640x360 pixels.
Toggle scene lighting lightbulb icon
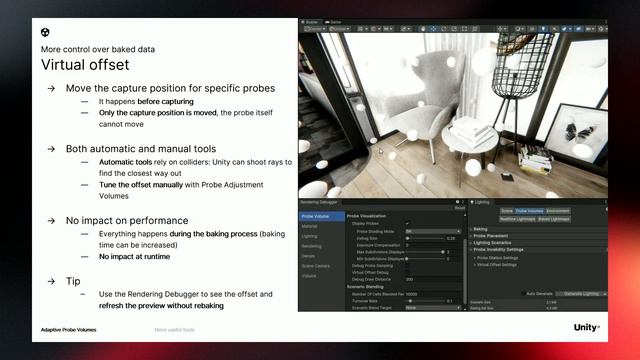click(543, 29)
